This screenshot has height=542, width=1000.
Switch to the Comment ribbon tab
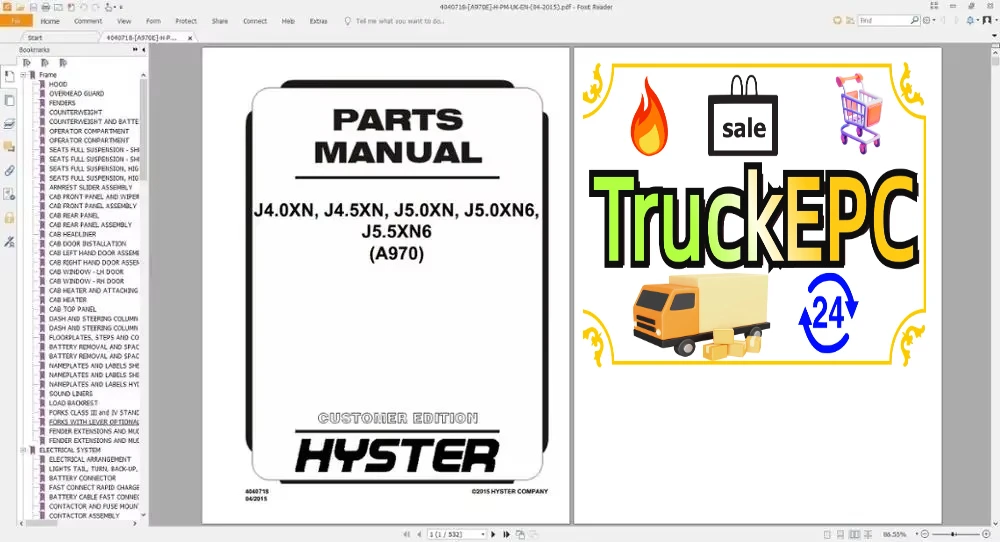88,21
